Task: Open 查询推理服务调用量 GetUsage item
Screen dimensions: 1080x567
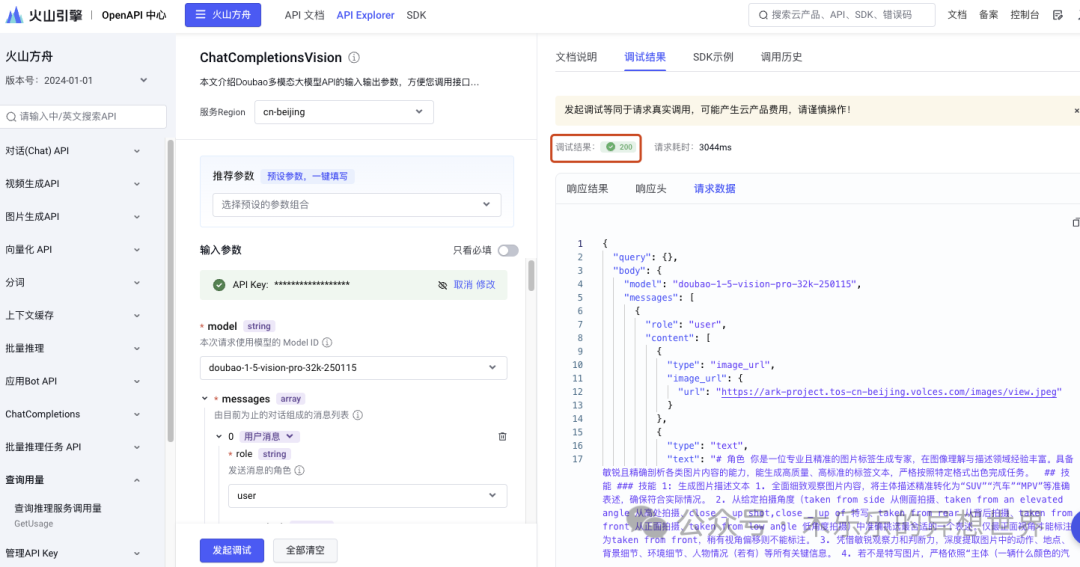Action: tap(58, 515)
